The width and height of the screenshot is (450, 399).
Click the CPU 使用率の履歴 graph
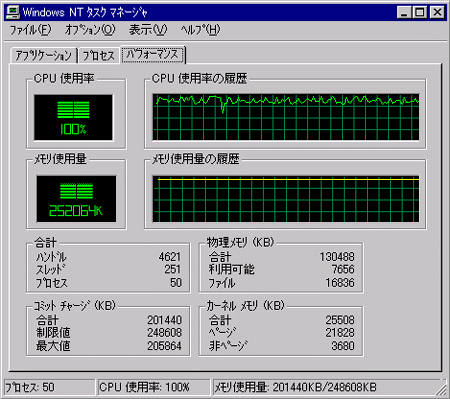(286, 117)
